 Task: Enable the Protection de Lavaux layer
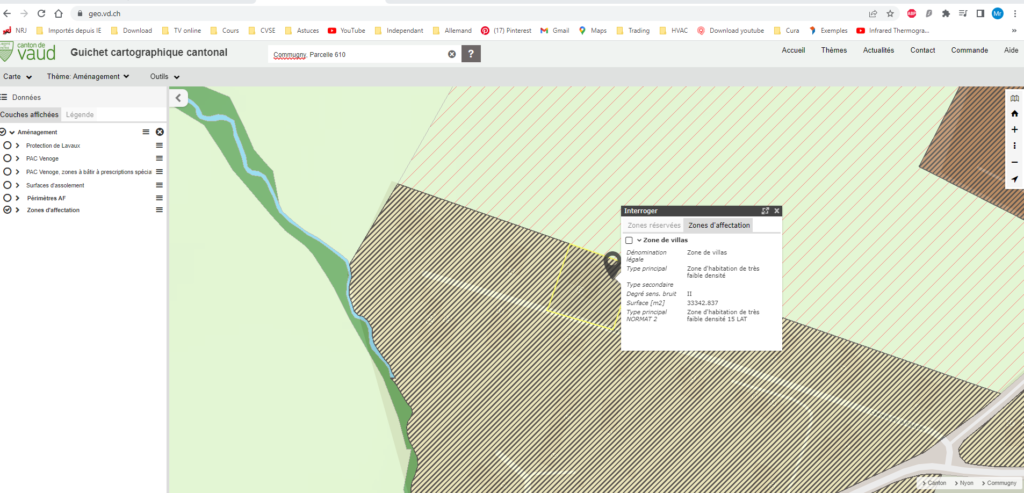click(7, 146)
